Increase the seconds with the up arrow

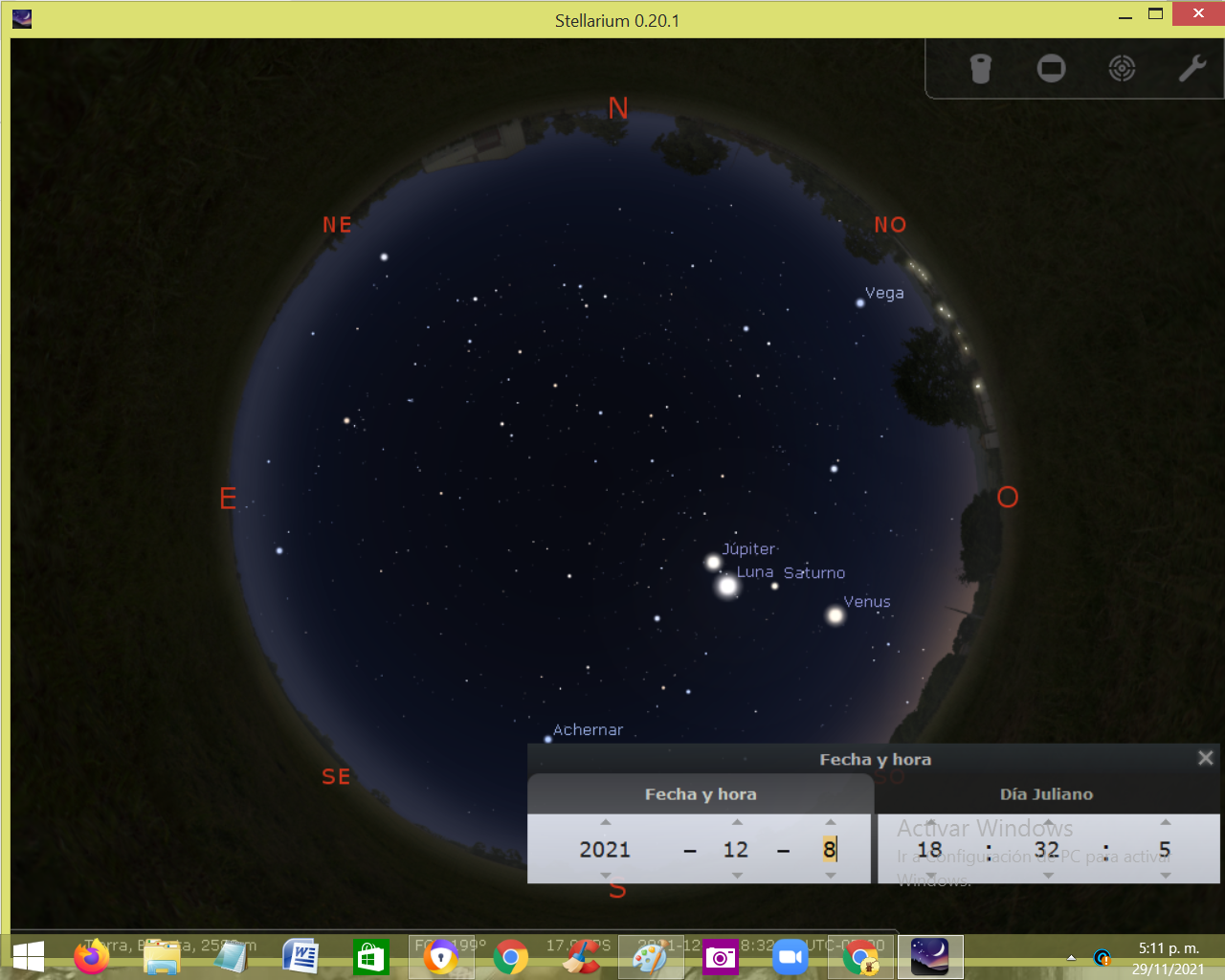1165,822
